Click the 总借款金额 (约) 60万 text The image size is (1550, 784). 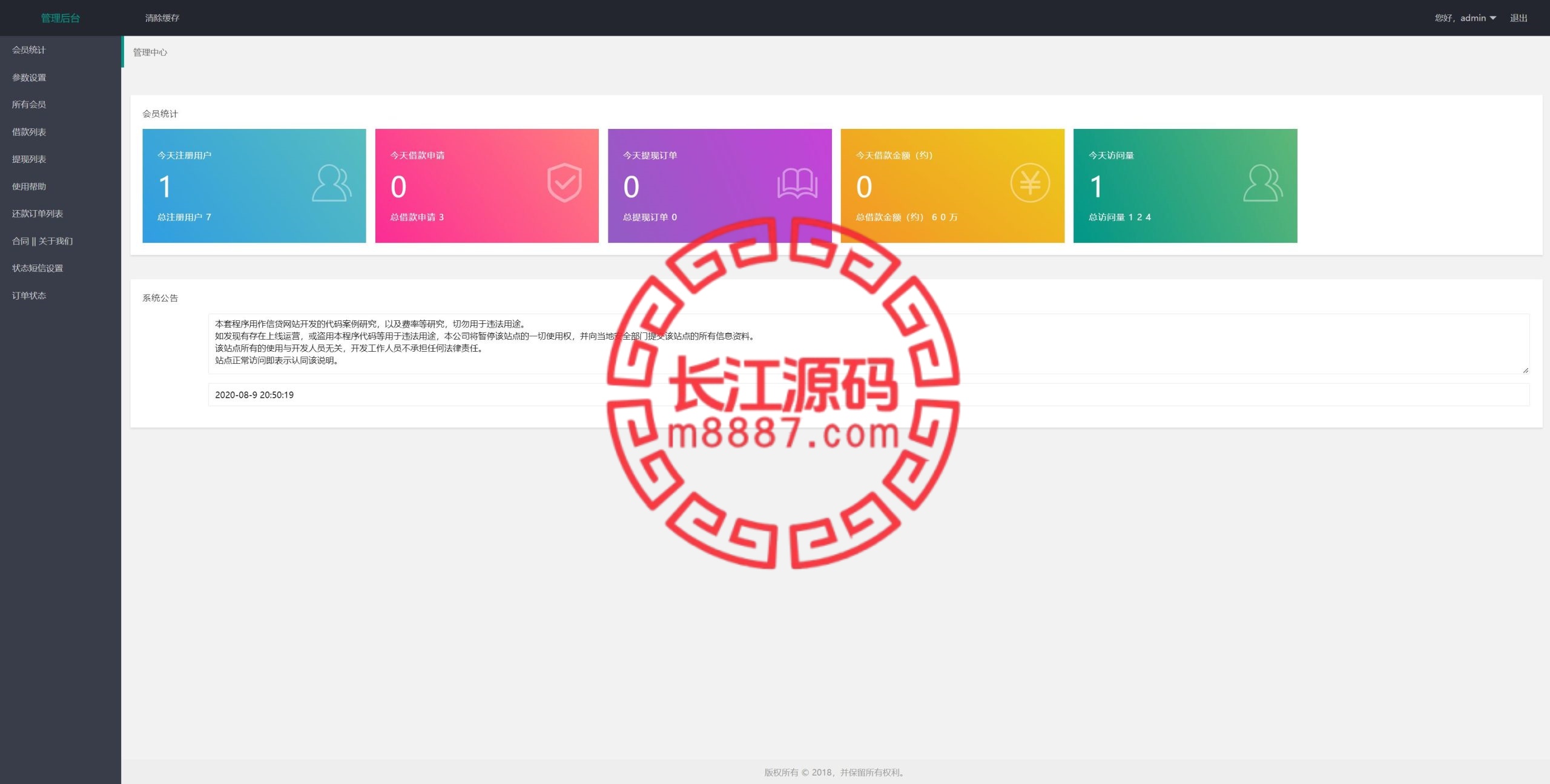[x=906, y=217]
